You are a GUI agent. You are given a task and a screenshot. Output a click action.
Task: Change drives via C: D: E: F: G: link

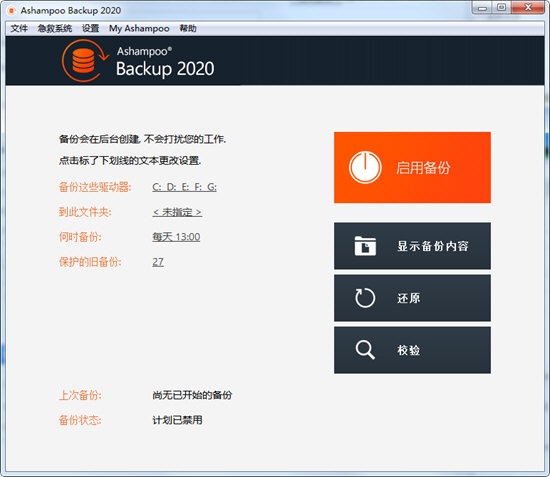(x=185, y=187)
